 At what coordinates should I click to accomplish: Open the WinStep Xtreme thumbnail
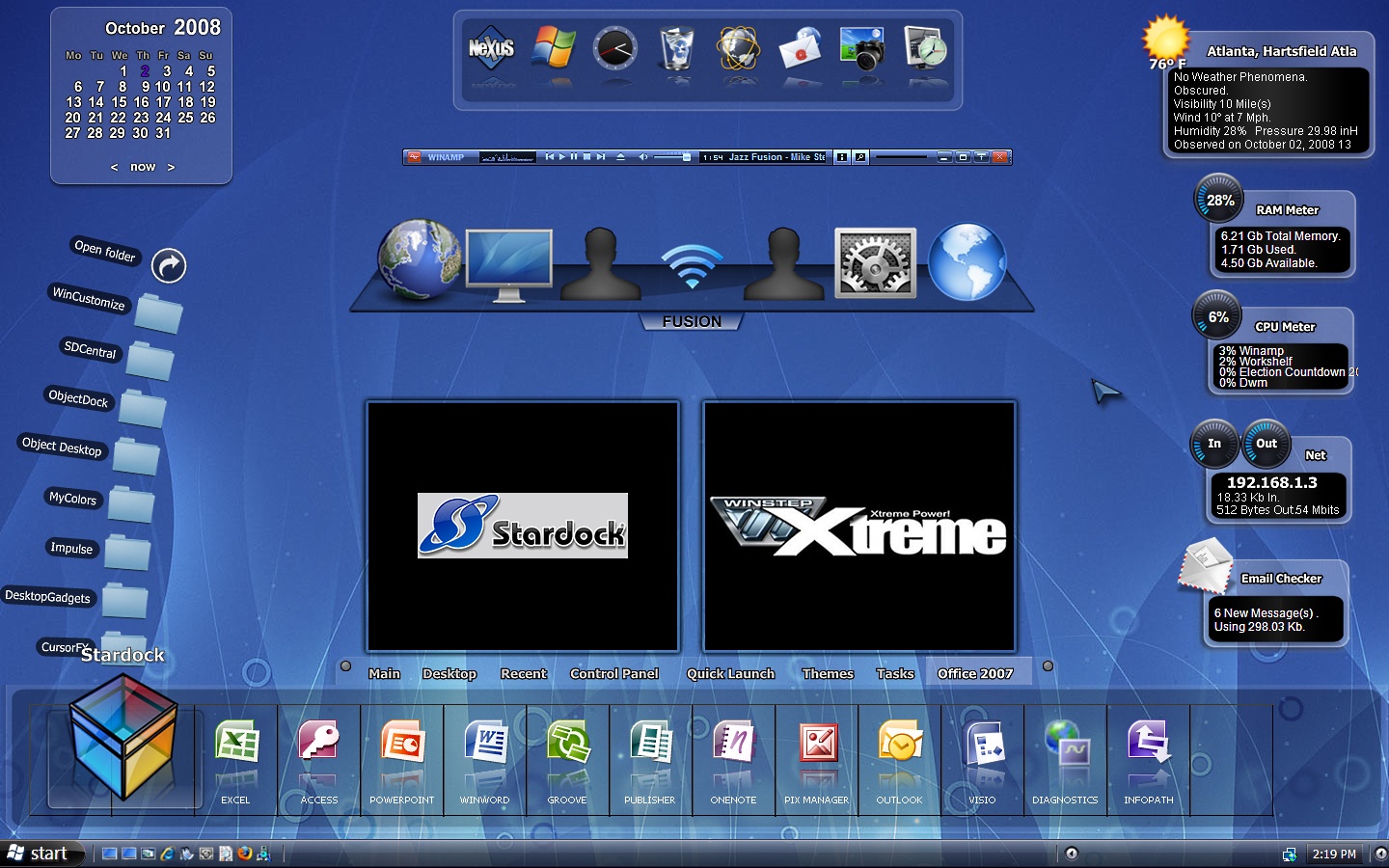[859, 527]
